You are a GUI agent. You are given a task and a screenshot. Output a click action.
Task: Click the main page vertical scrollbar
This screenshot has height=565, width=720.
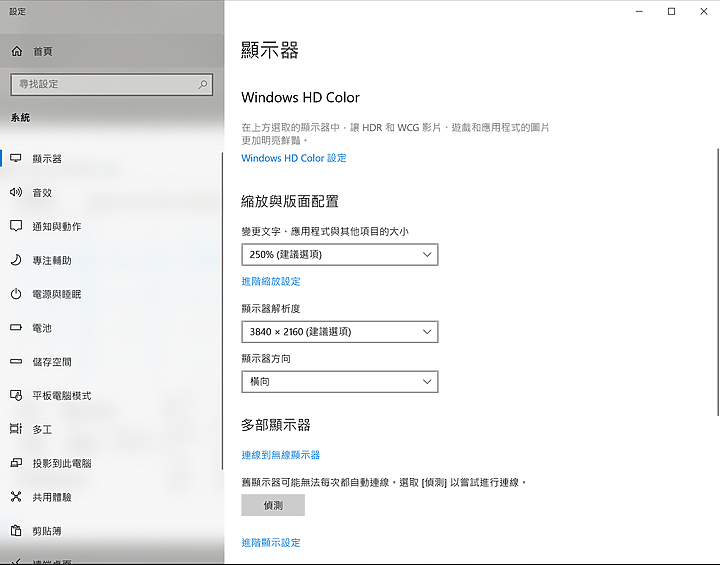tap(718, 282)
